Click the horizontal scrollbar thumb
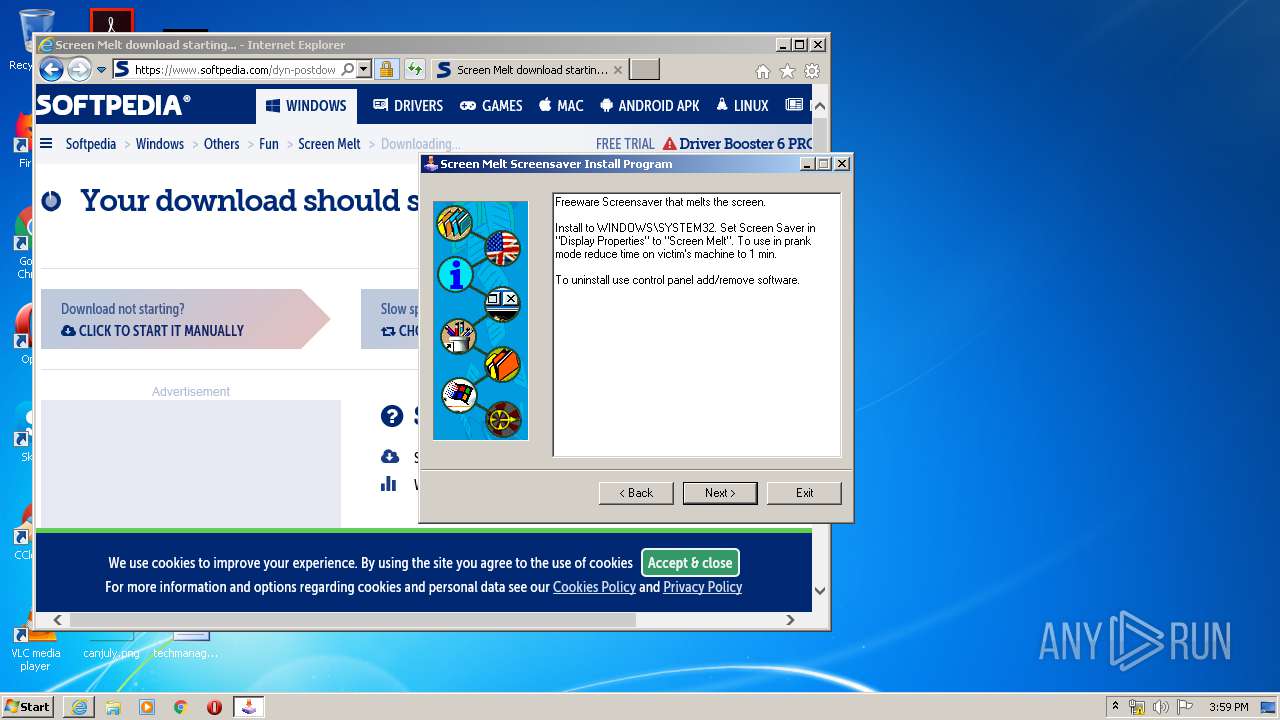Viewport: 1280px width, 720px height. click(352, 620)
